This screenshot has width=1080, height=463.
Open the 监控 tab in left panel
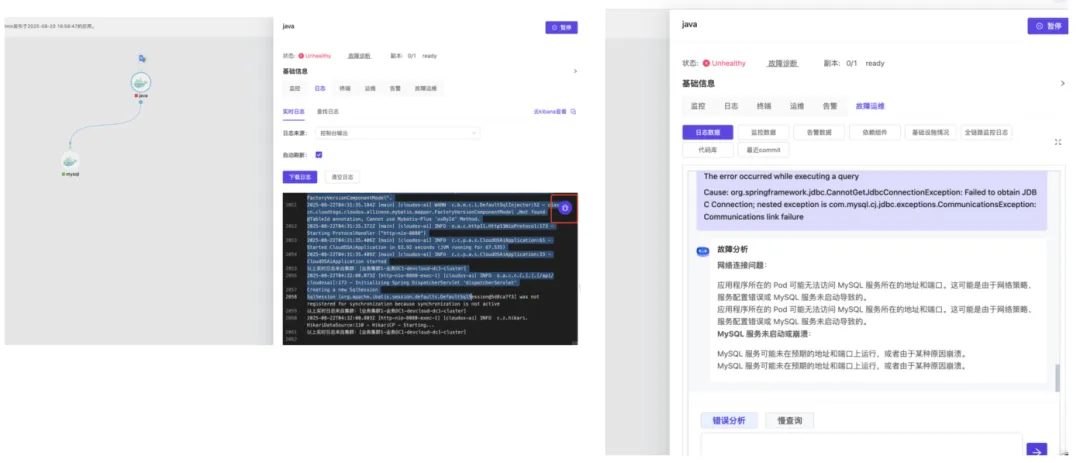click(295, 88)
